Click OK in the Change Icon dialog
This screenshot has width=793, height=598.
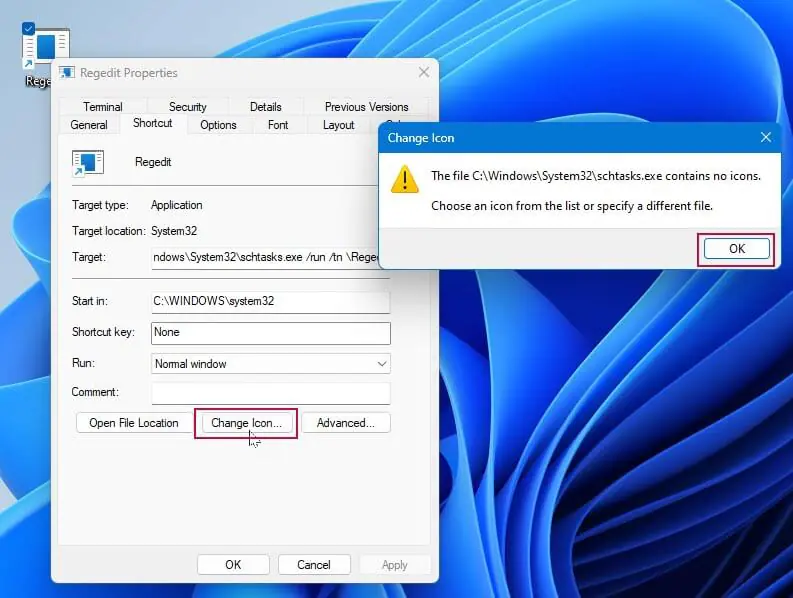coord(736,249)
